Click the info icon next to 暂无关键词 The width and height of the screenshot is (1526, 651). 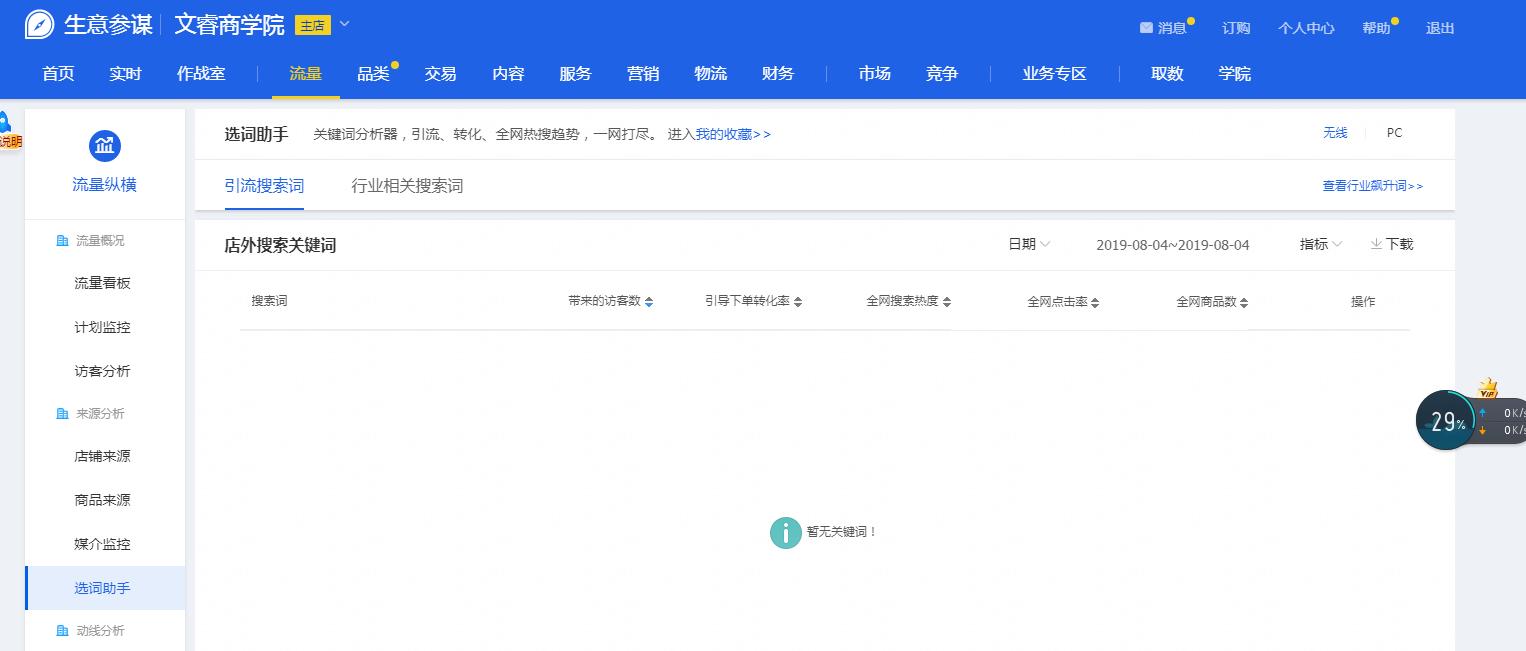coord(786,533)
